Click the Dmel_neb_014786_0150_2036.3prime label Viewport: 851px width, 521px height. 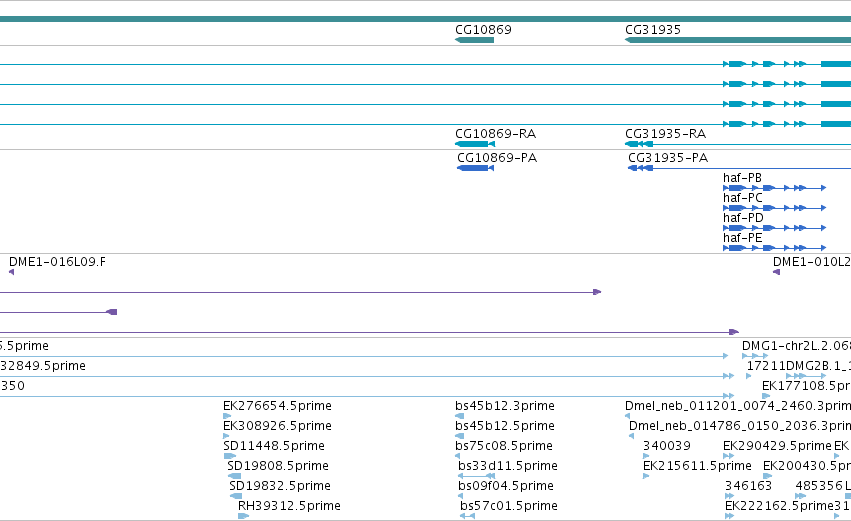(x=740, y=426)
